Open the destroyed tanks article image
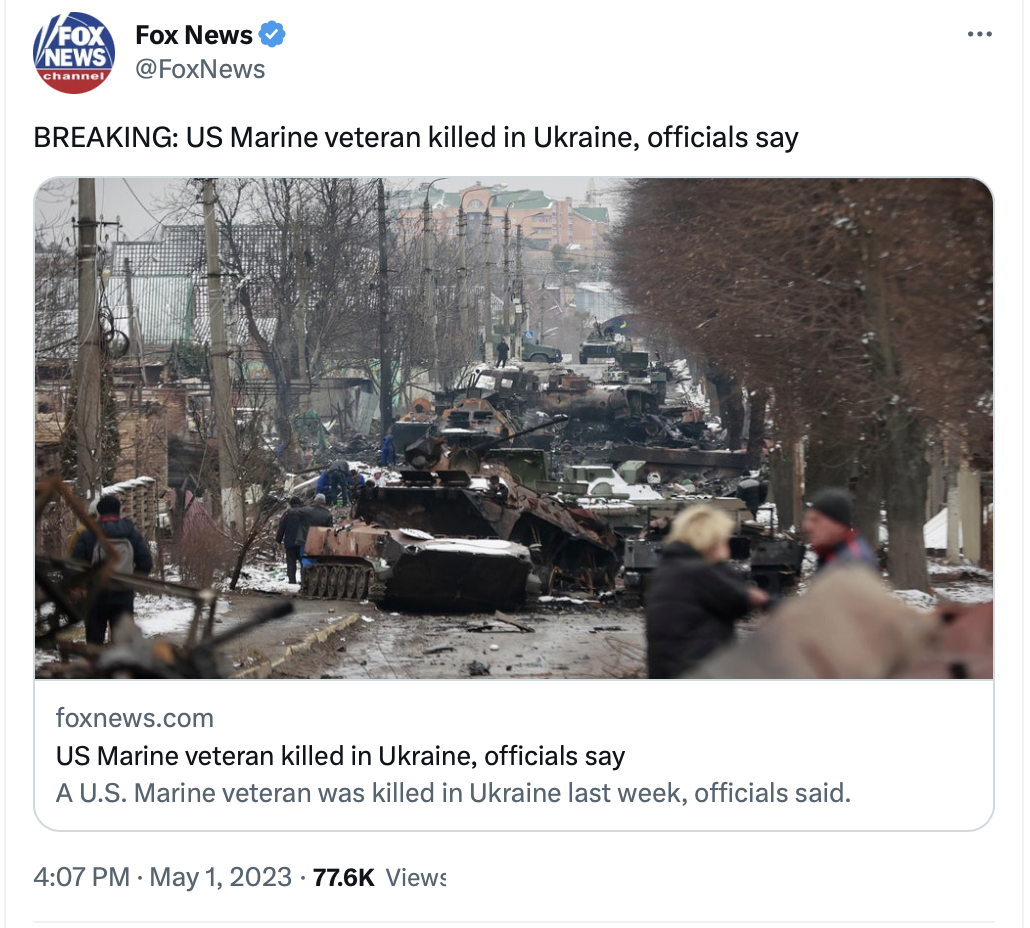 pos(514,428)
